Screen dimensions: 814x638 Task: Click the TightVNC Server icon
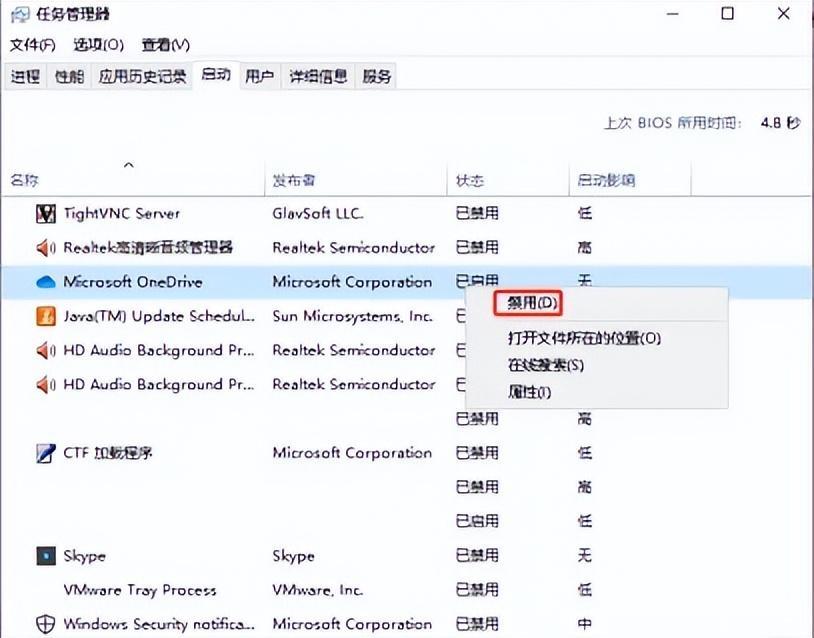click(46, 213)
